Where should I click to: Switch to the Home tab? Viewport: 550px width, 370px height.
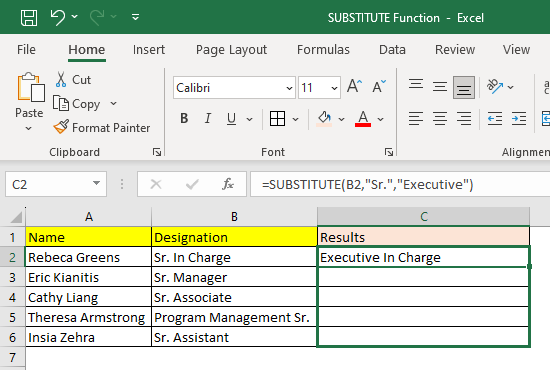tap(87, 50)
